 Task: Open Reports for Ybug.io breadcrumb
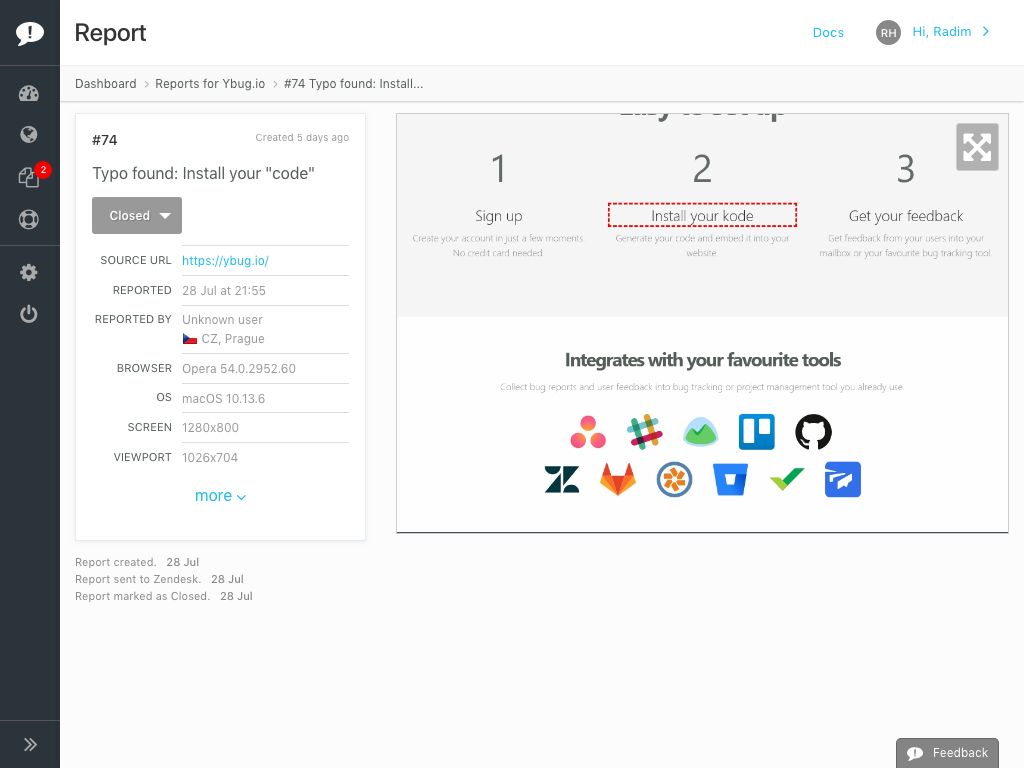click(210, 84)
